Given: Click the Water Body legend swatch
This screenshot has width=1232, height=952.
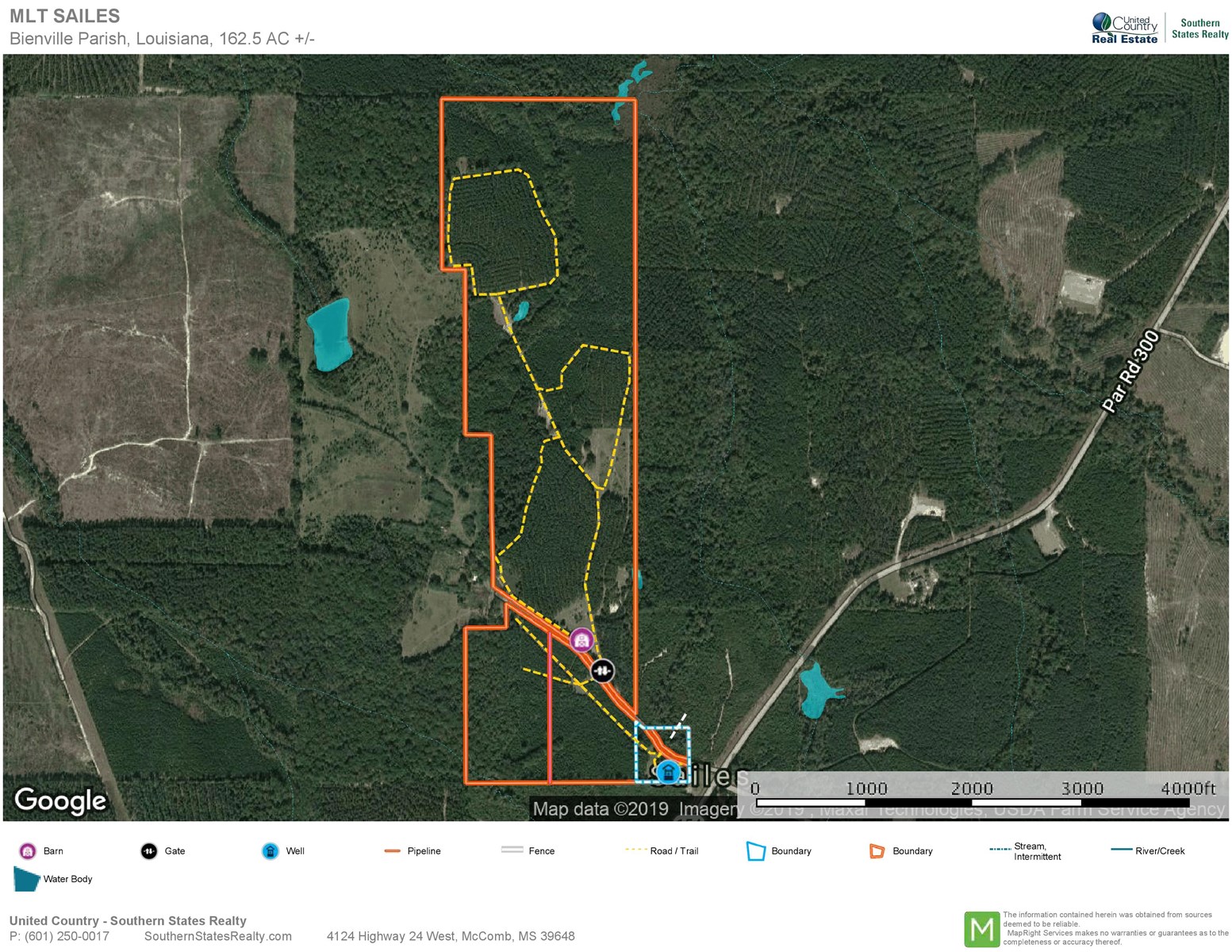Looking at the screenshot, I should pyautogui.click(x=26, y=879).
